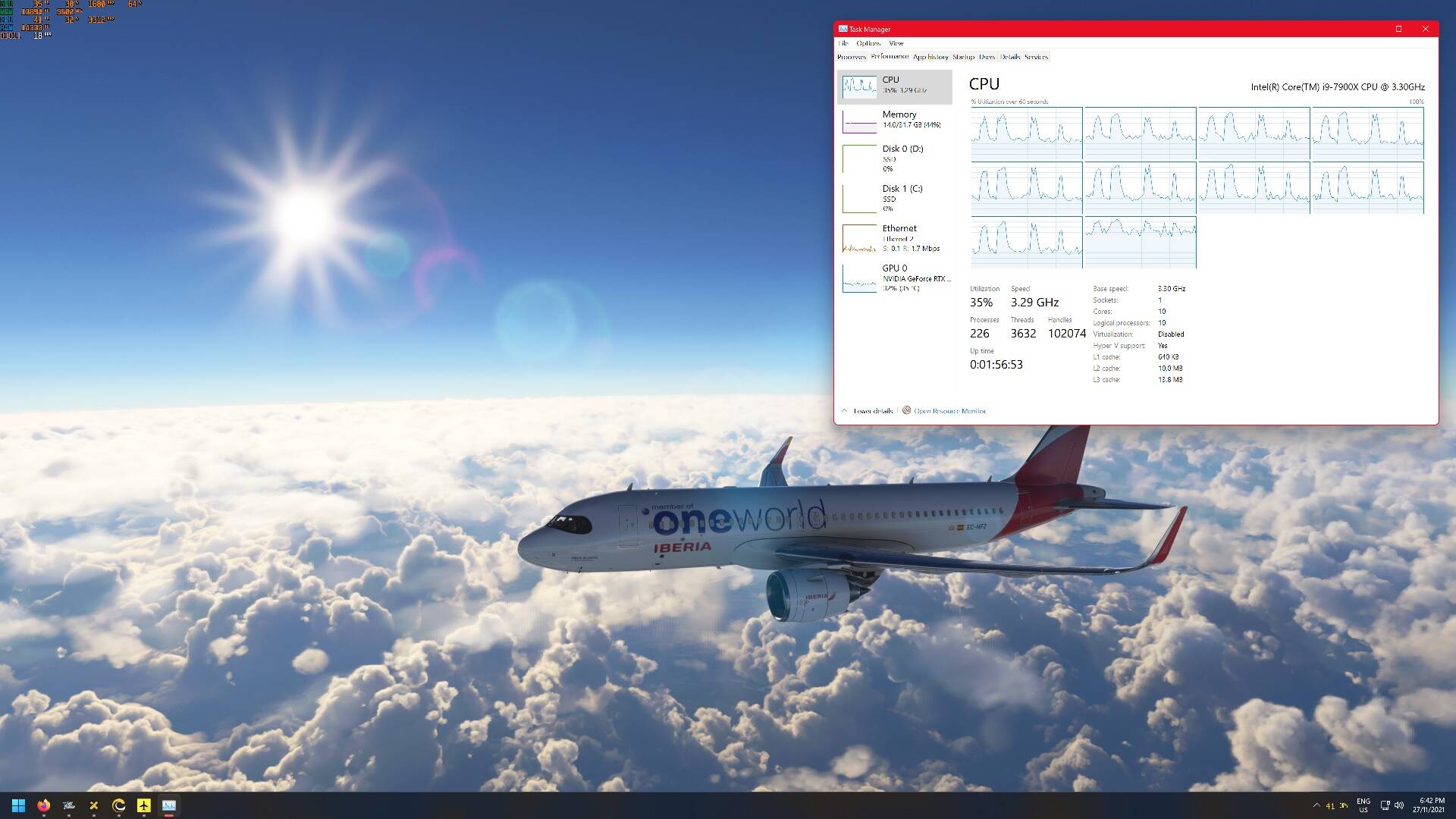Expand hidden system tray icons chevron
Screen dimensions: 1456x819
pyautogui.click(x=1316, y=805)
